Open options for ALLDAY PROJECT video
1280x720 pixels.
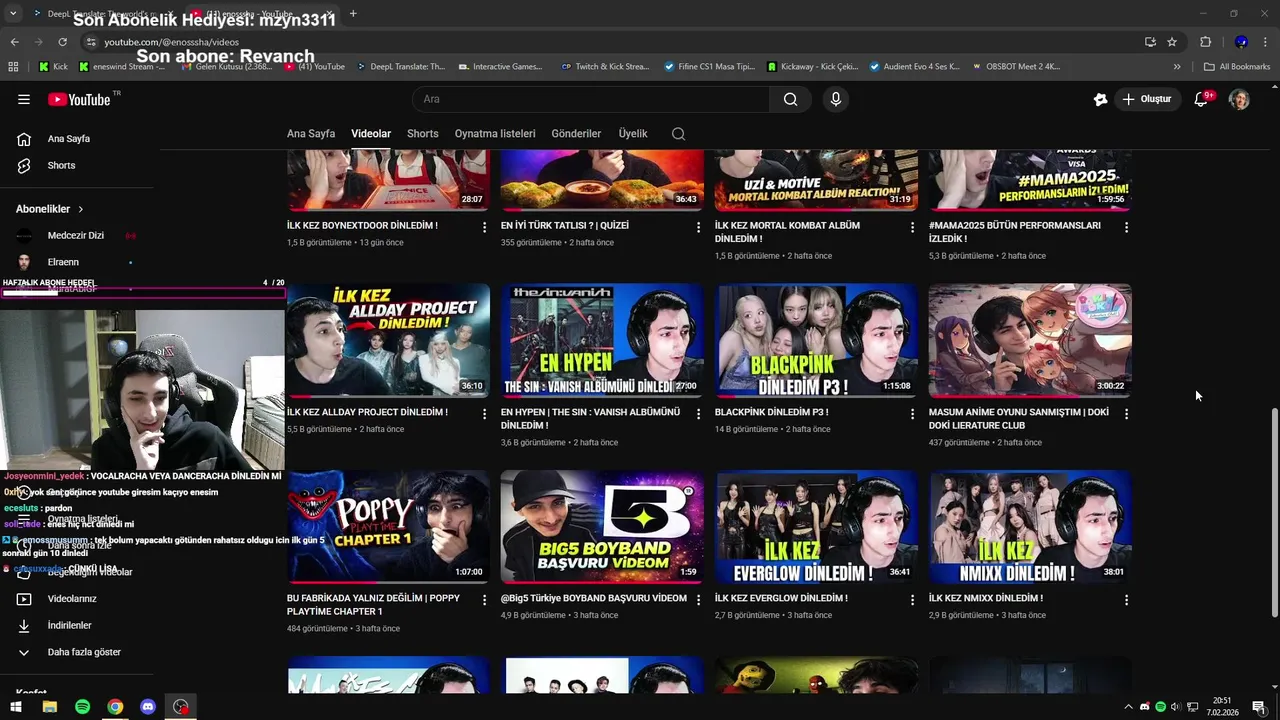484,414
